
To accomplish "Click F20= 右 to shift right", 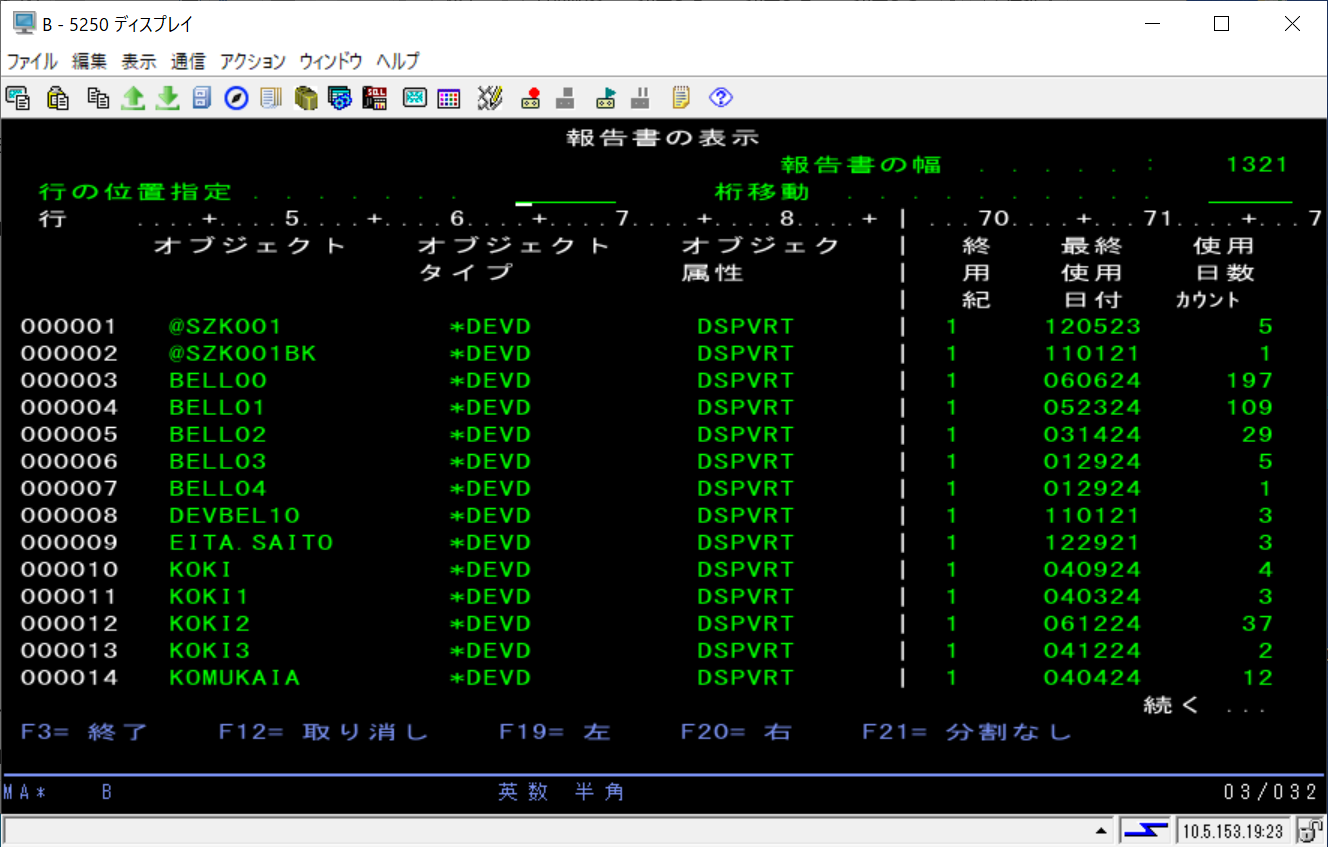I will [x=736, y=732].
